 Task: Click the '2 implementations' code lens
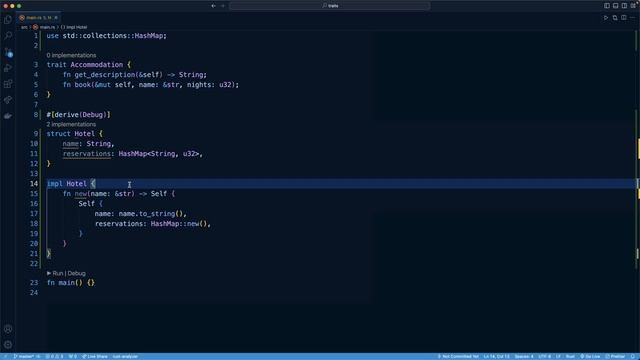click(x=71, y=124)
